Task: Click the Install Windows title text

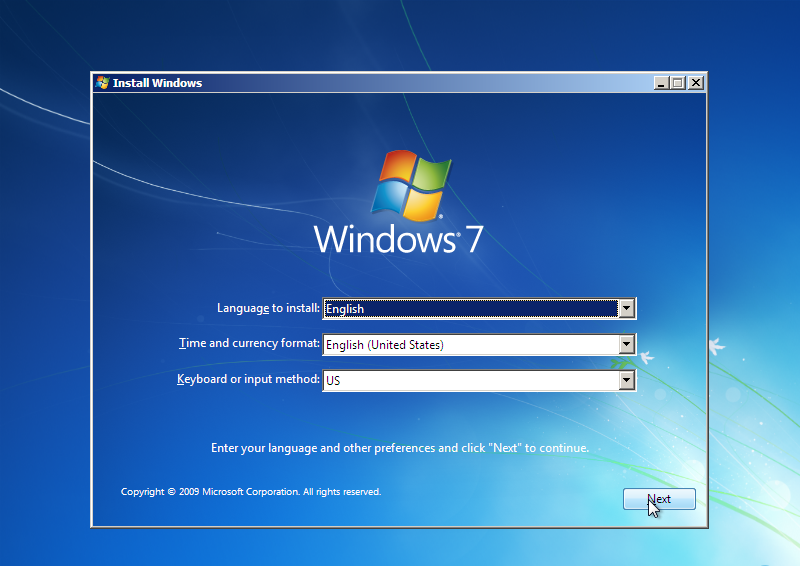Action: tap(157, 83)
